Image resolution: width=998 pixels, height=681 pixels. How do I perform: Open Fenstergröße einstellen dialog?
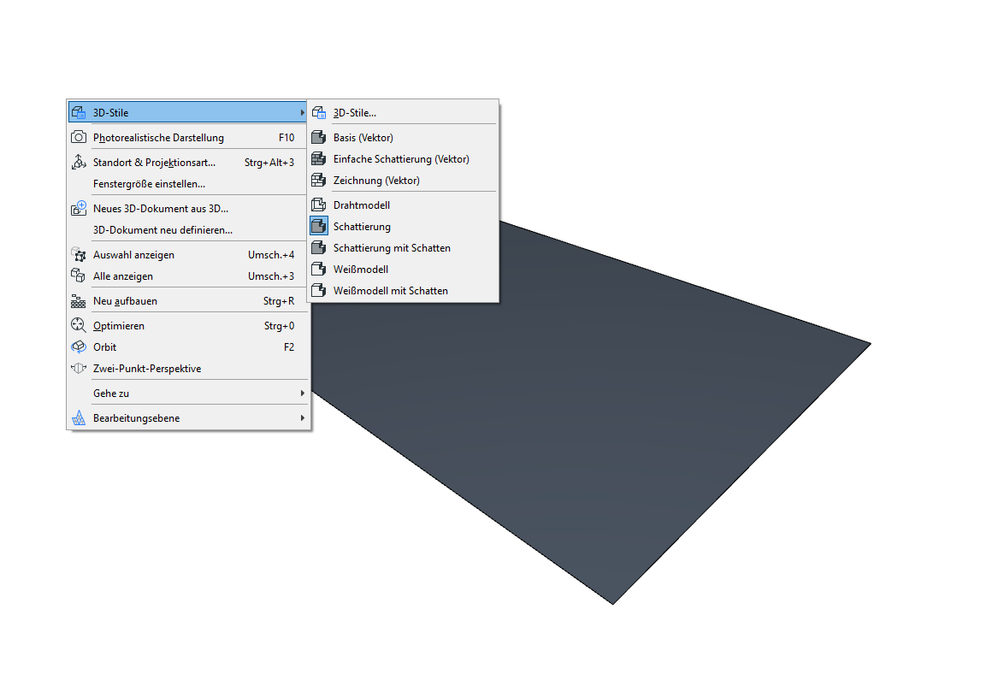150,183
